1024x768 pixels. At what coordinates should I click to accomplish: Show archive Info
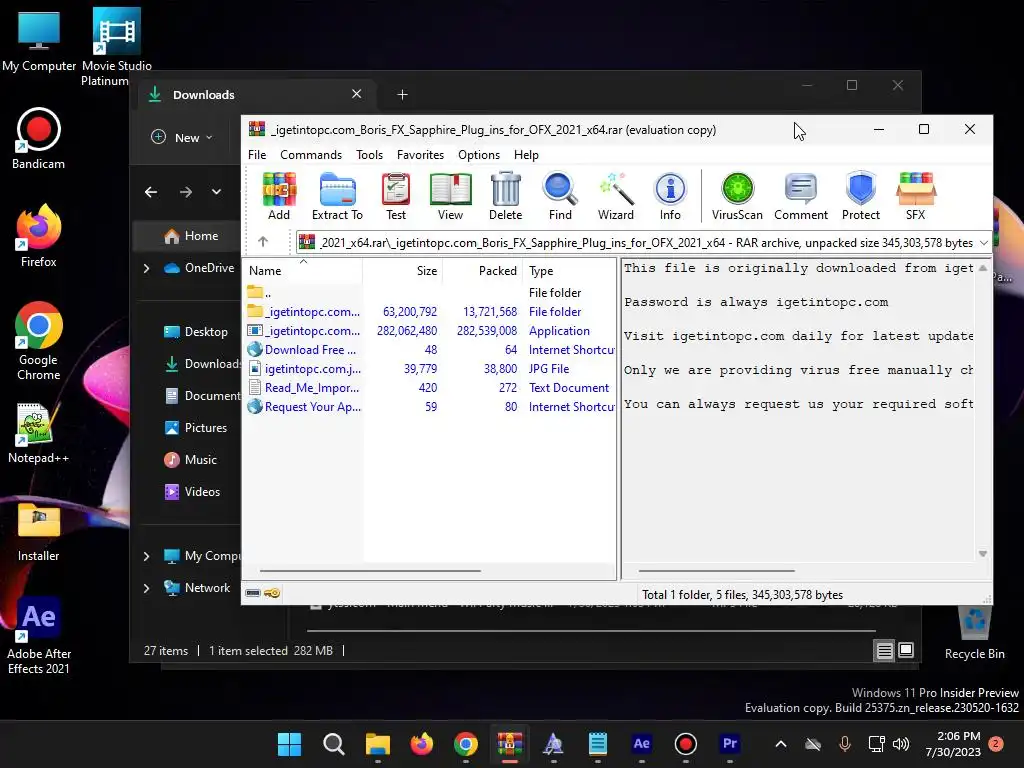click(670, 196)
